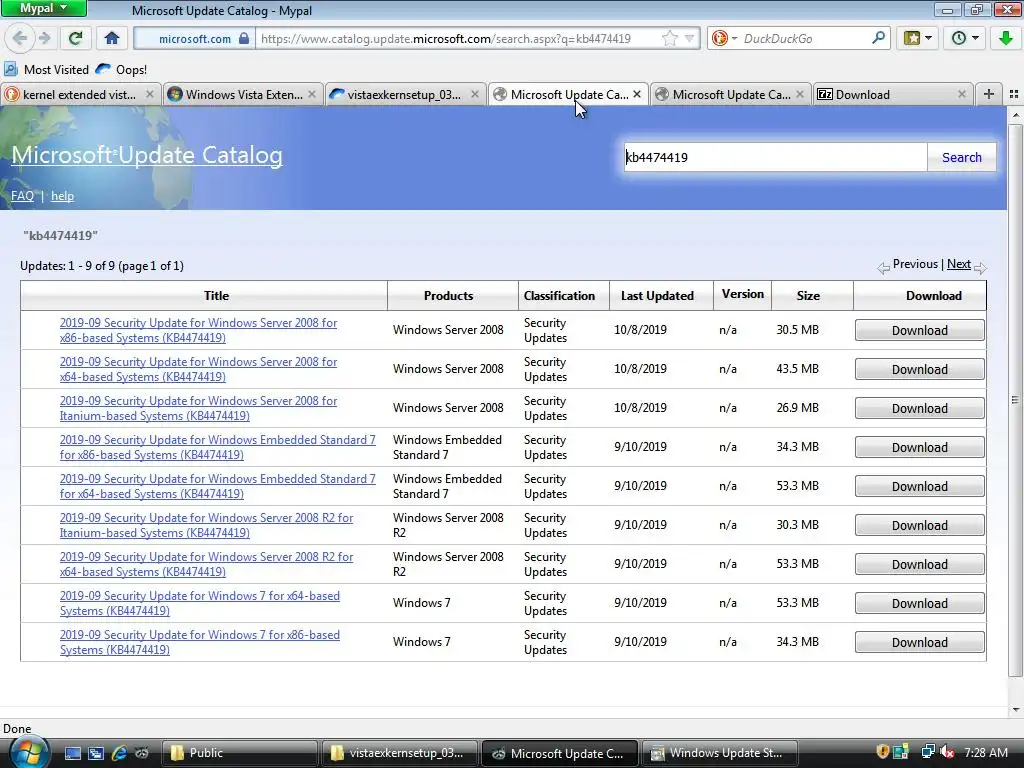Click the scrollbar down arrow
This screenshot has height=768, width=1024.
click(x=1016, y=710)
